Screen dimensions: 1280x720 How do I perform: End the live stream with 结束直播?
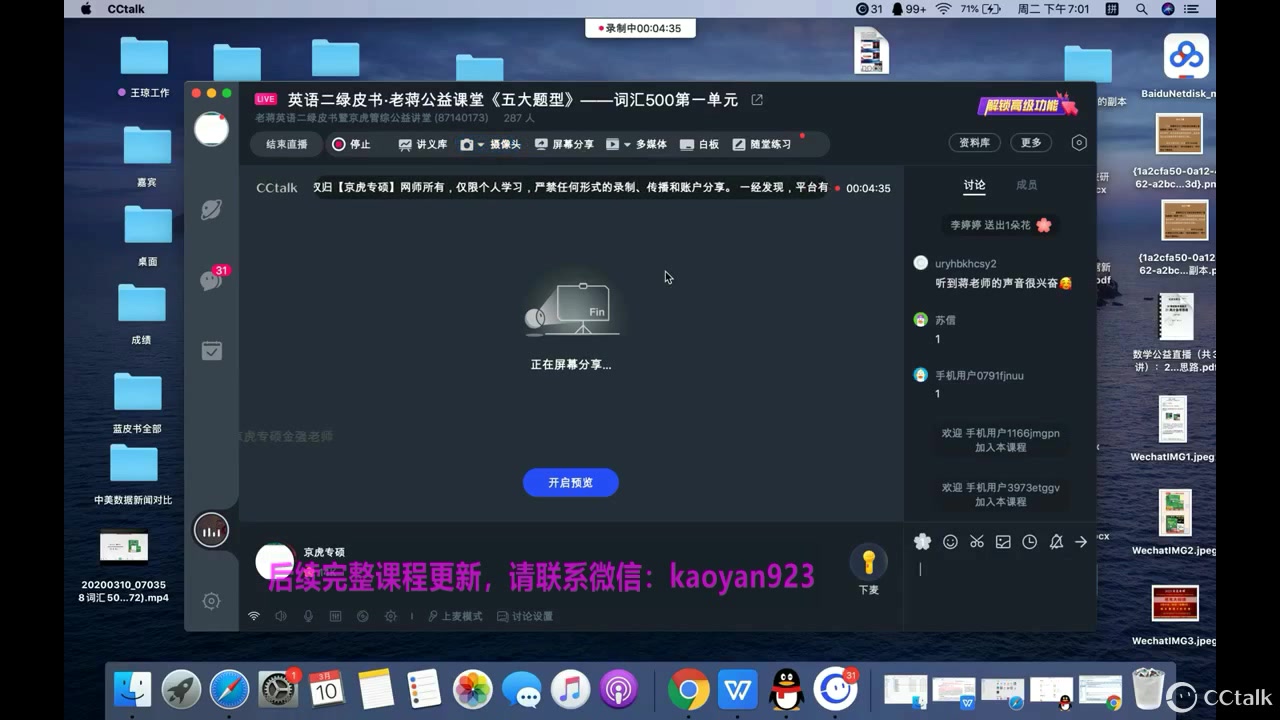(x=287, y=144)
